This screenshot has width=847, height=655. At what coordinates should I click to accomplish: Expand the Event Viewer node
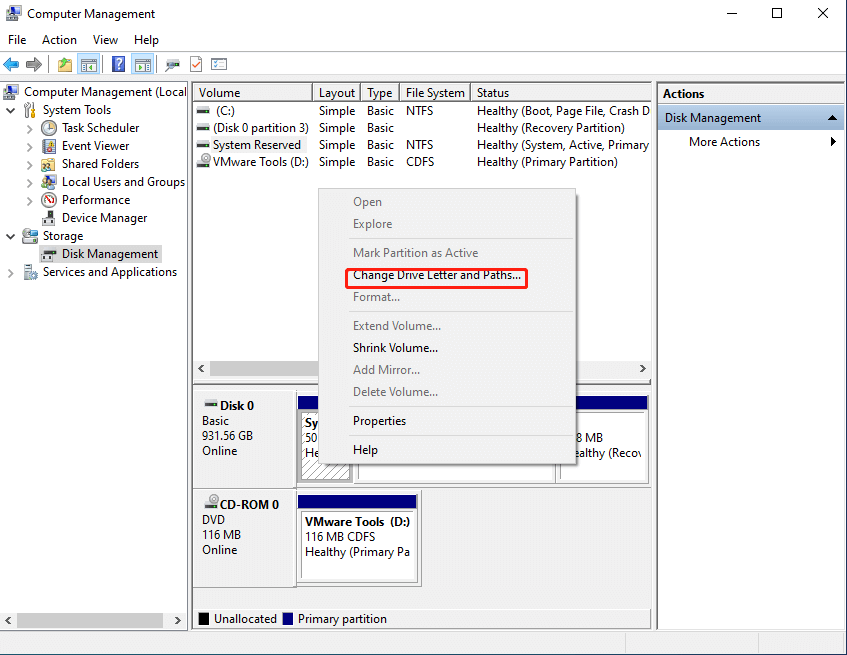point(30,146)
